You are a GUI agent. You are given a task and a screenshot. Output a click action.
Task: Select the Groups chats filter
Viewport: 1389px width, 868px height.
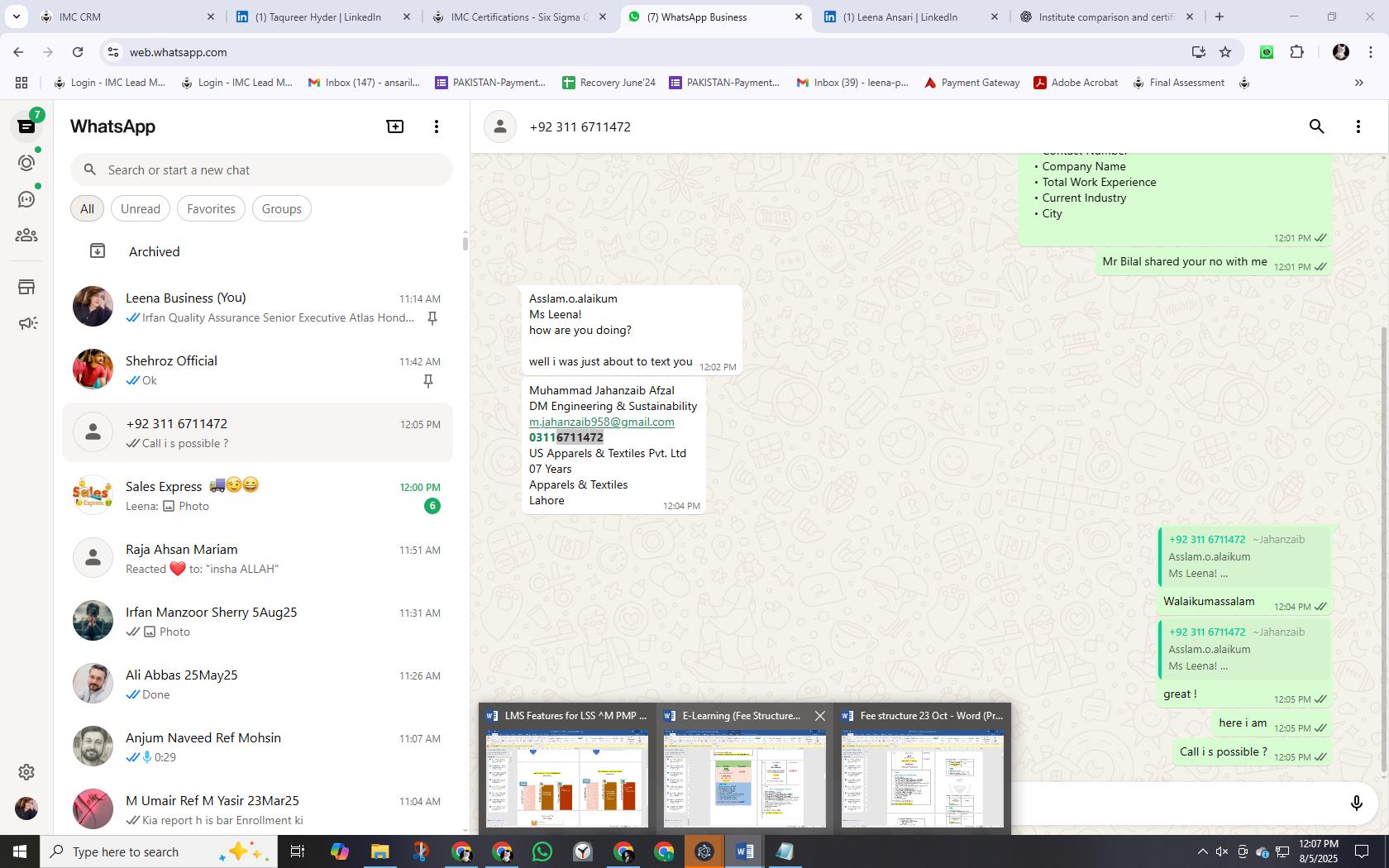282,209
